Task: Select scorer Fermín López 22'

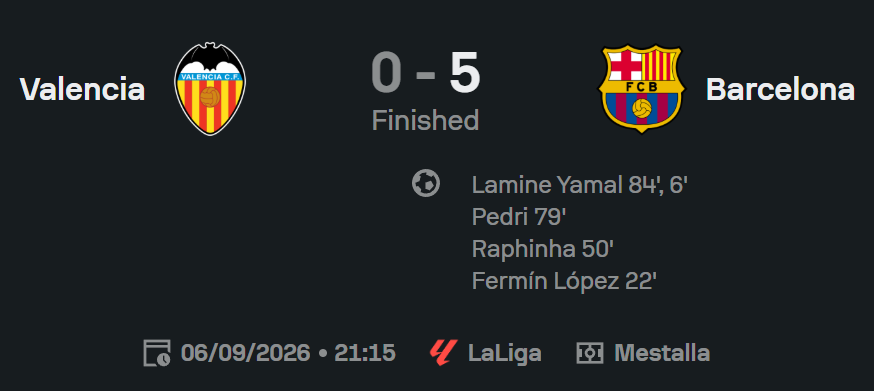Action: pyautogui.click(x=565, y=281)
